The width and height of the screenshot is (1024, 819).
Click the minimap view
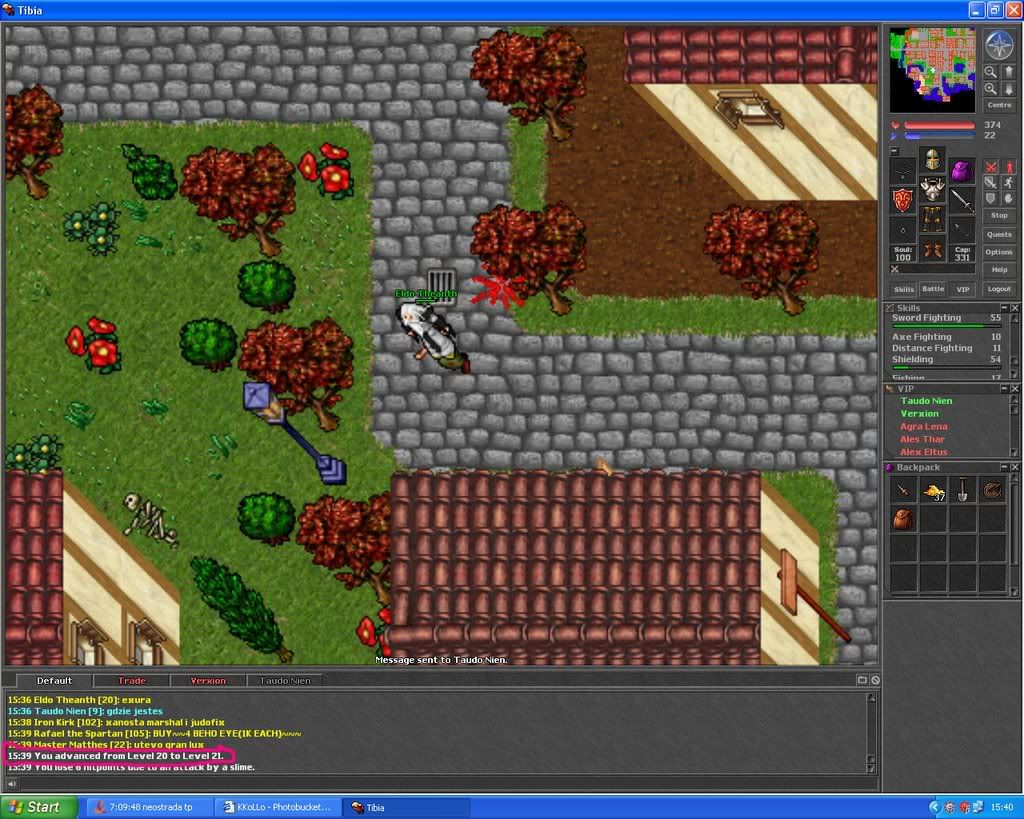[933, 69]
